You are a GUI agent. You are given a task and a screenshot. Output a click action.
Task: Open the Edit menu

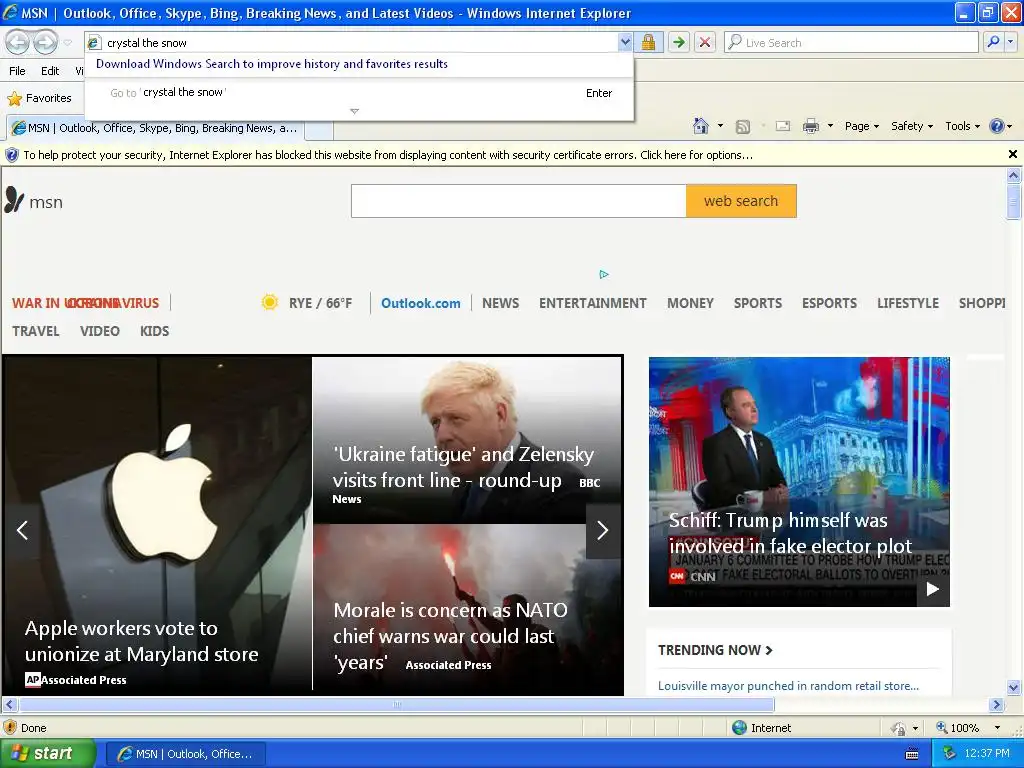click(x=50, y=71)
